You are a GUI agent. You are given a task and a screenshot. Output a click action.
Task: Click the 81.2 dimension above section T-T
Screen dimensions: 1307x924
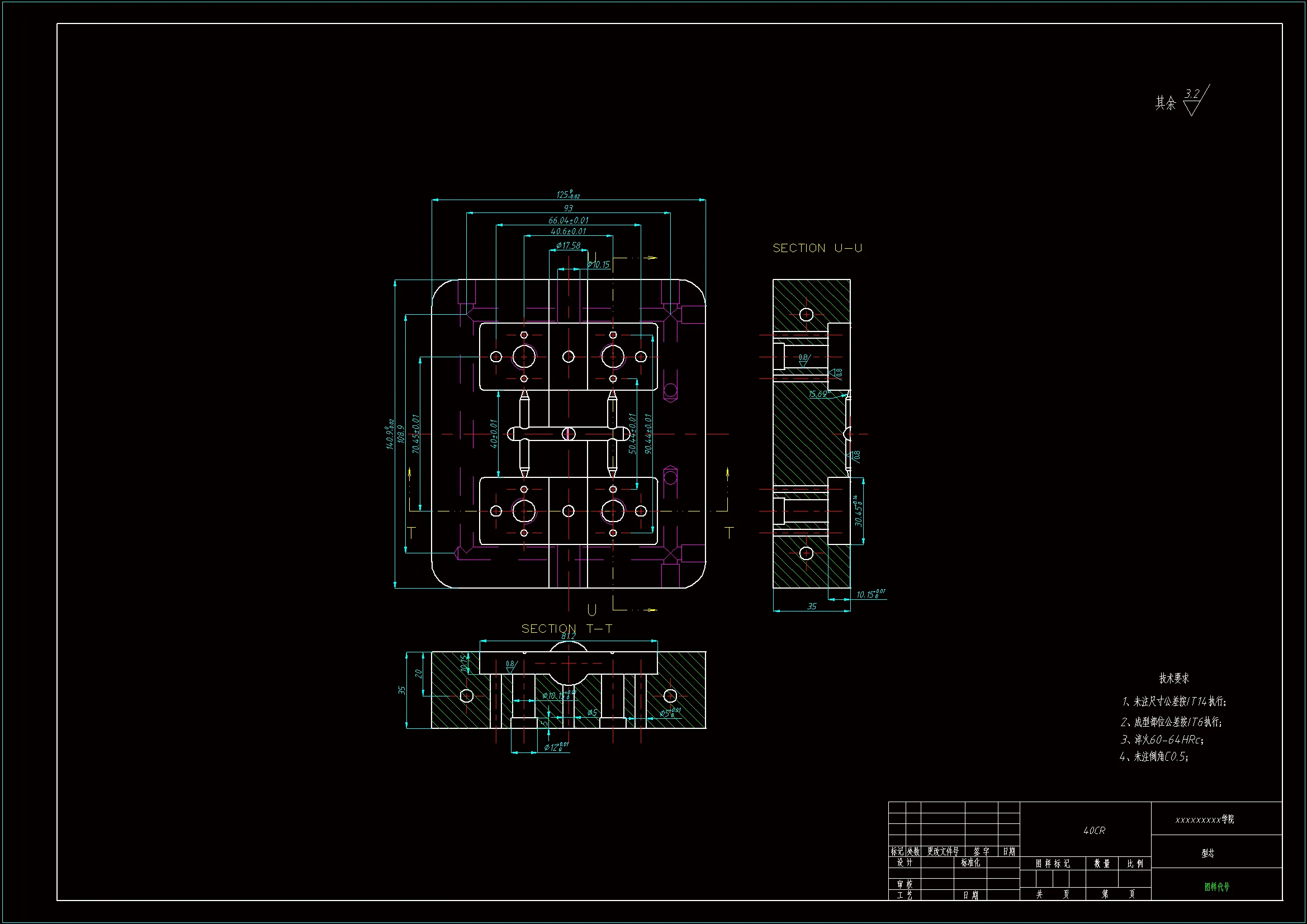pos(568,636)
